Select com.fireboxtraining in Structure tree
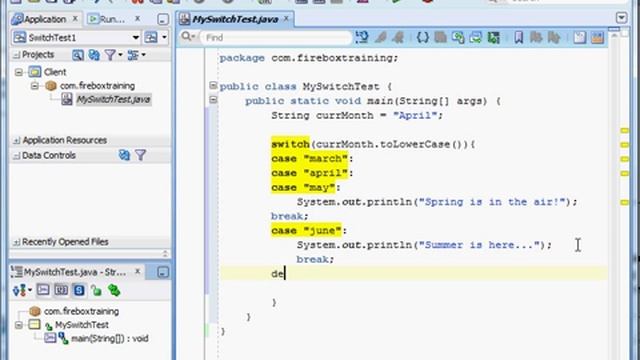Viewport: 640px width, 360px height. (81, 311)
